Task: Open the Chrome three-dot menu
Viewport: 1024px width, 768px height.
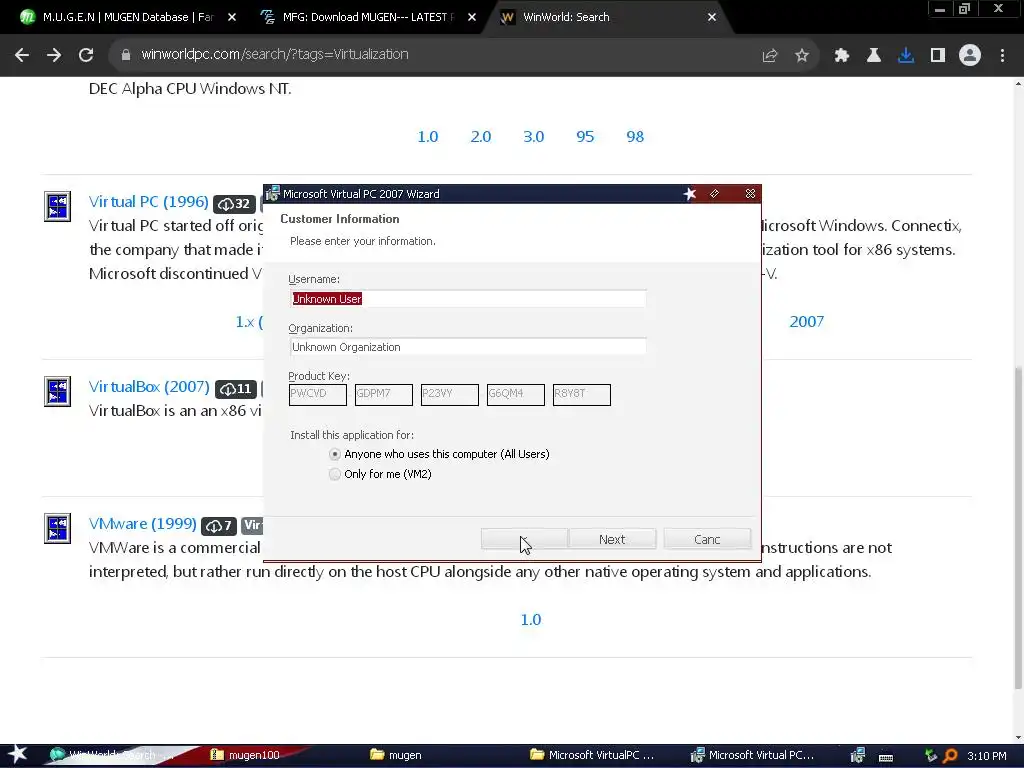Action: (1002, 56)
